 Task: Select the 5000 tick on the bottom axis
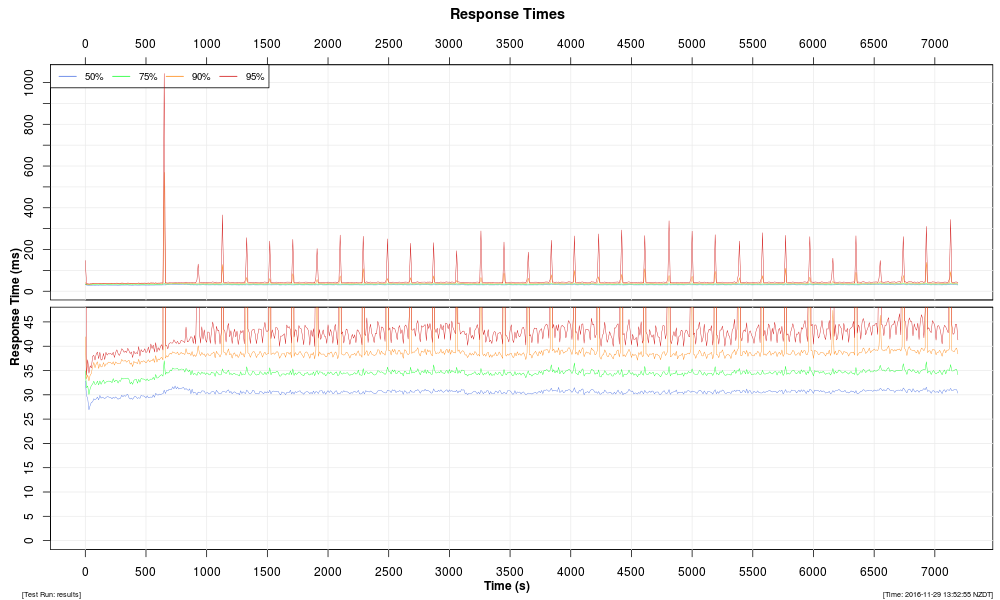[692, 571]
